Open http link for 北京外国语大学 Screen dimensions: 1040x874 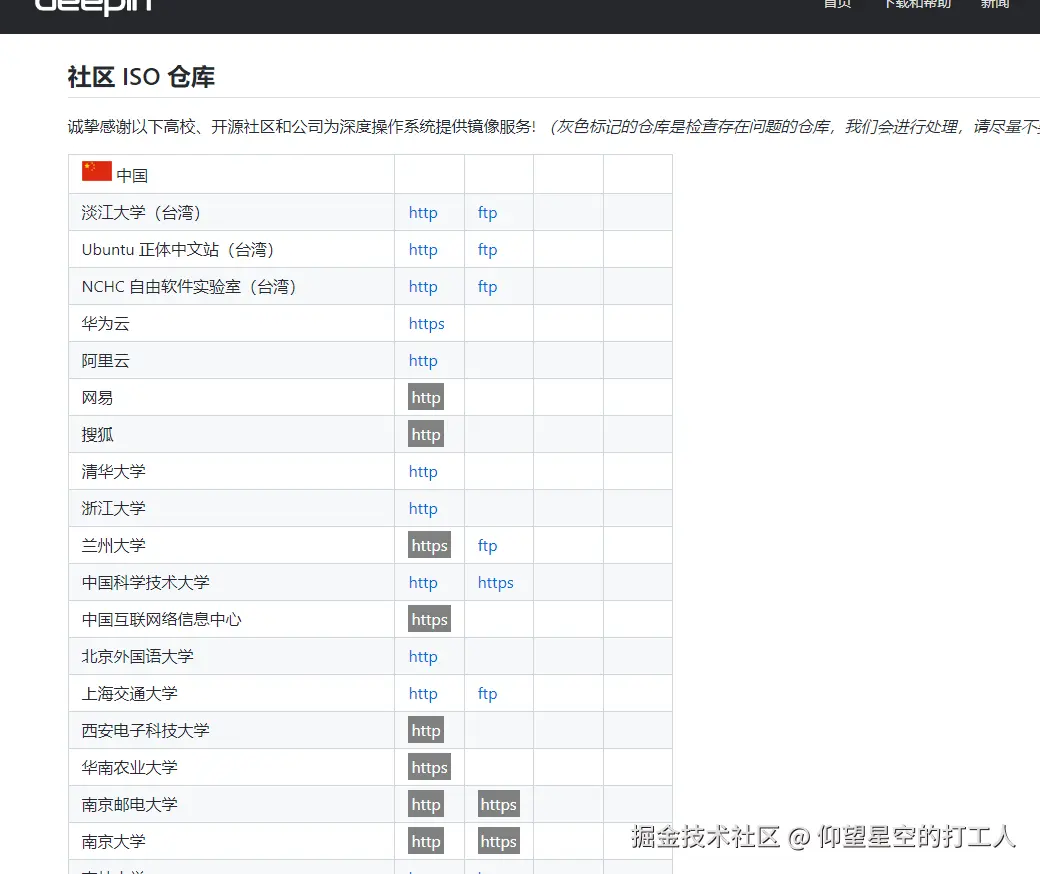[423, 656]
